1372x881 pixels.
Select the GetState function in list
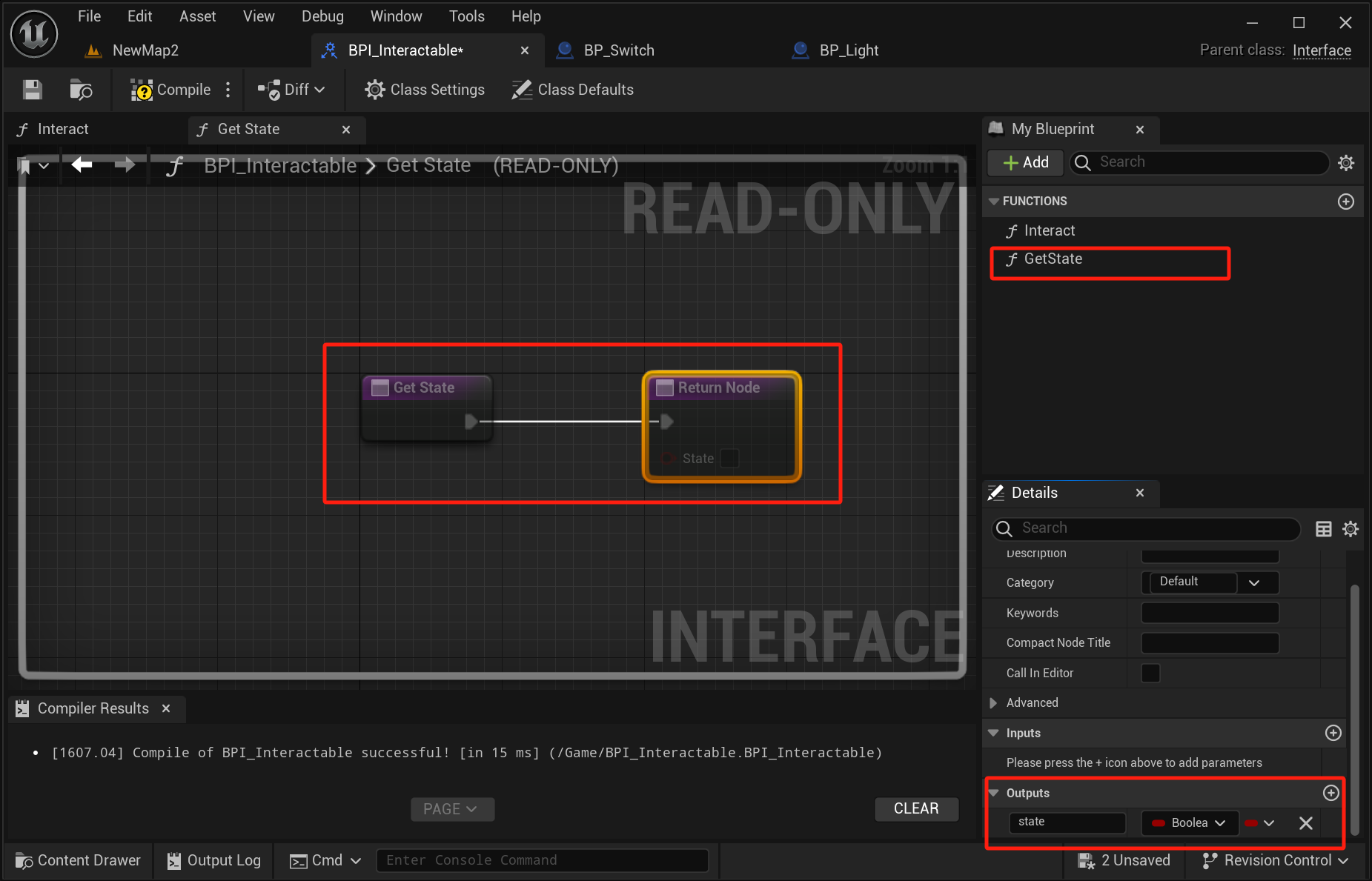(1053, 259)
